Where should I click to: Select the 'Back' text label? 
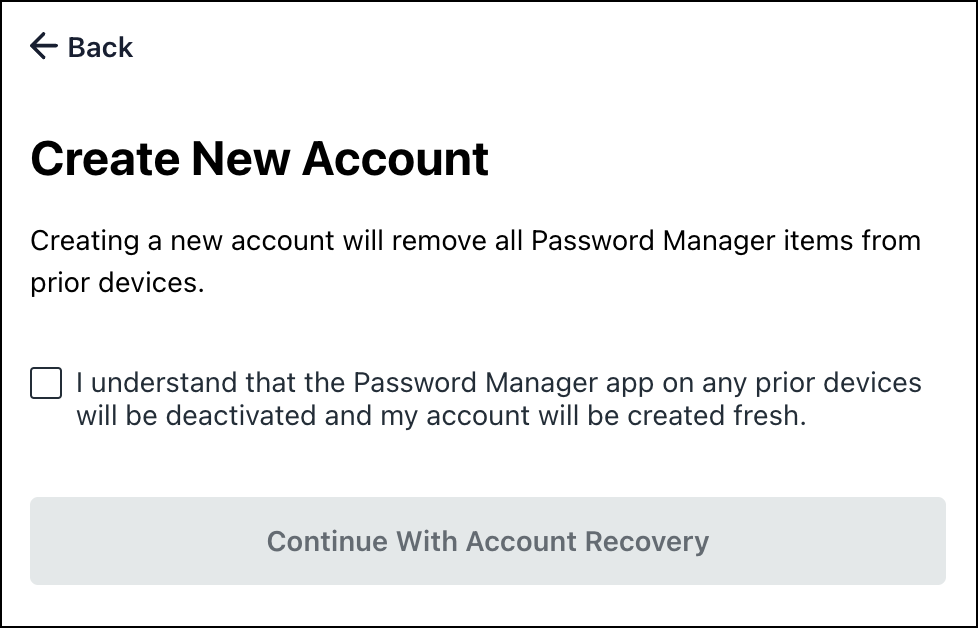pos(99,46)
